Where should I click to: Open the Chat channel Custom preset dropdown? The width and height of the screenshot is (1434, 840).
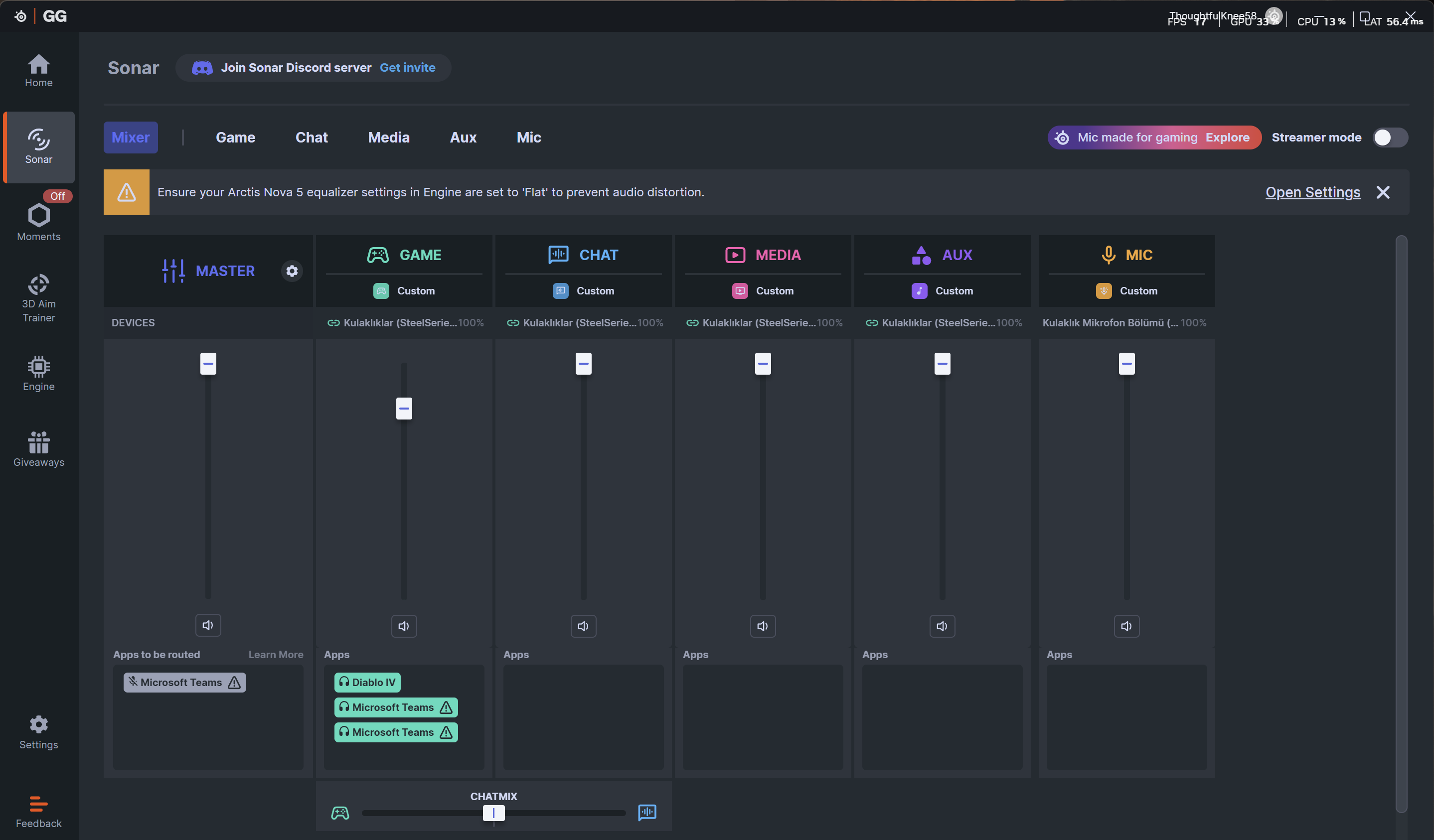583,291
